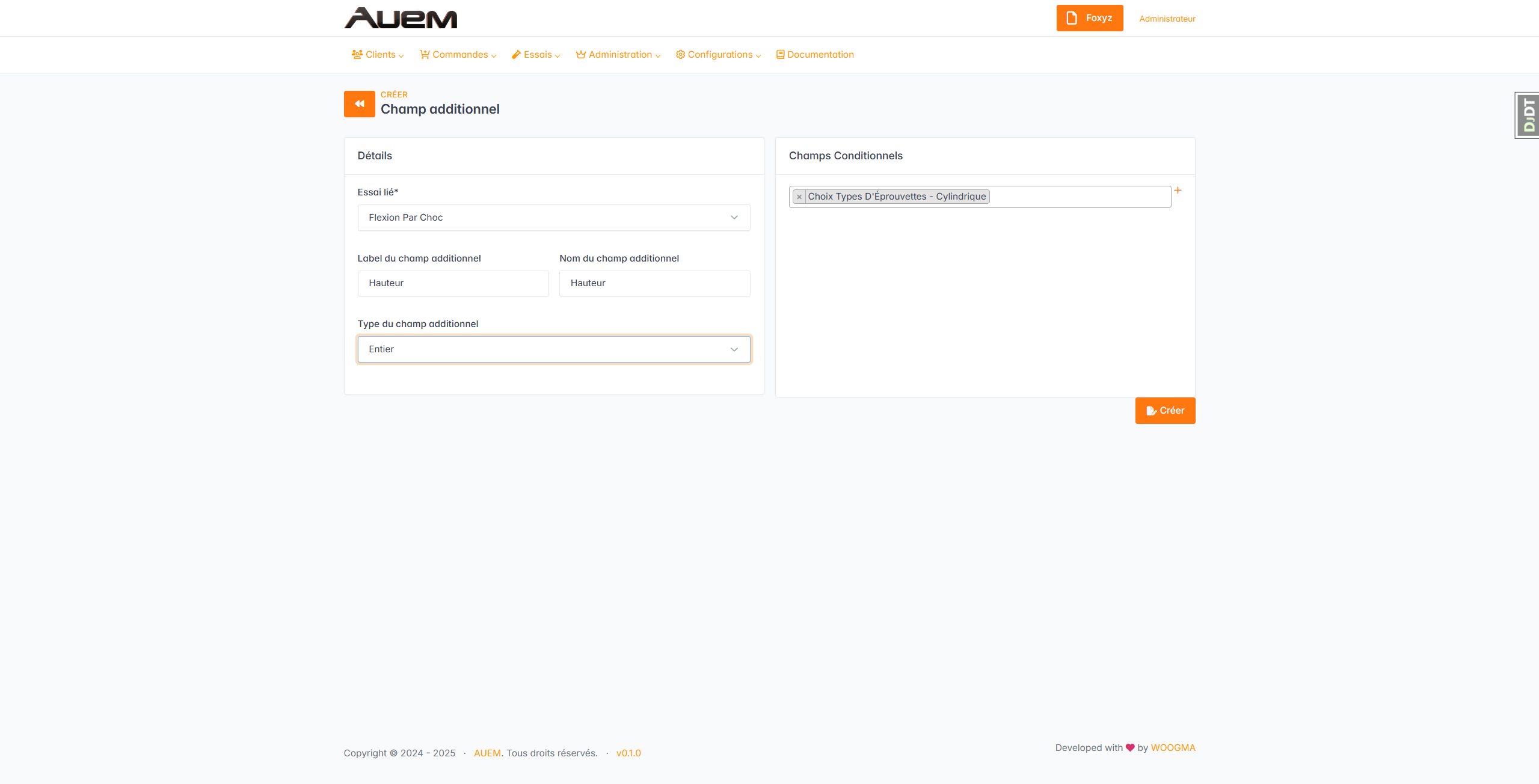Viewport: 1539px width, 784px height.
Task: Open the Administration menu
Action: [618, 55]
